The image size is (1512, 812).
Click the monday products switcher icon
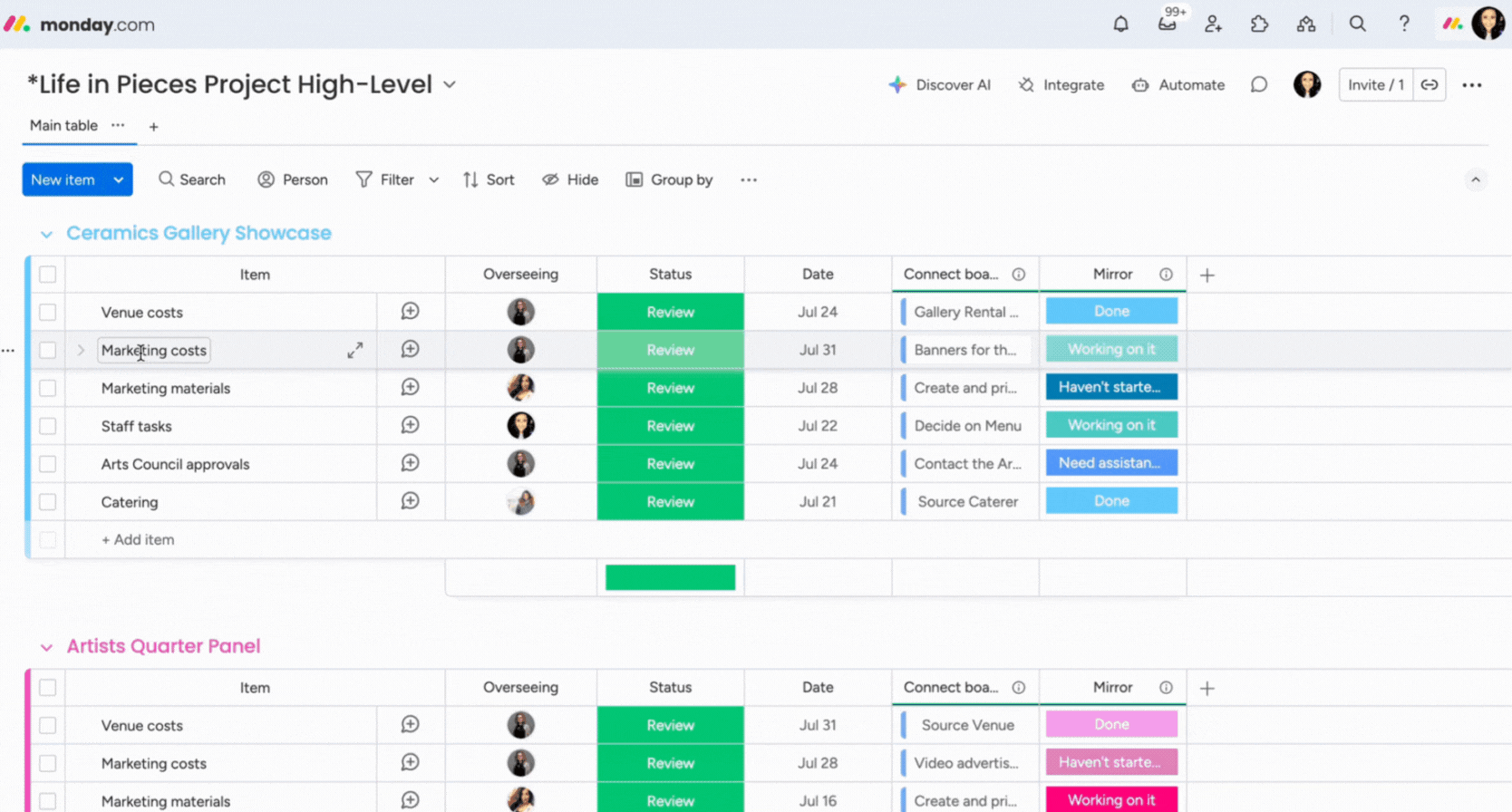[1452, 24]
